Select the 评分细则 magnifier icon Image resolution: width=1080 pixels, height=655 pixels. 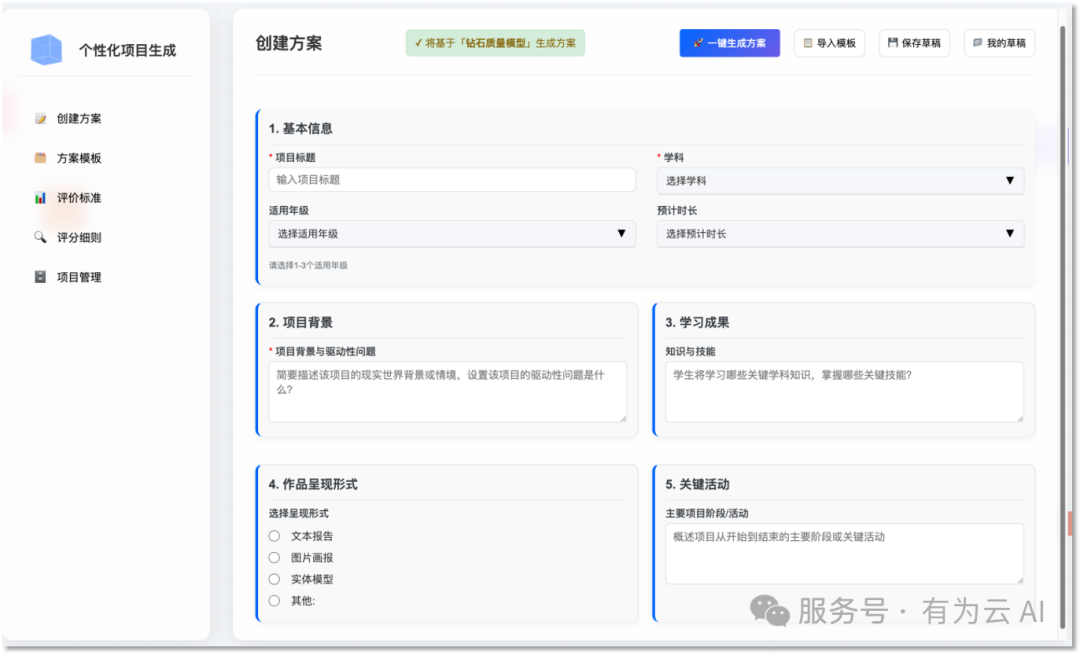tap(42, 237)
